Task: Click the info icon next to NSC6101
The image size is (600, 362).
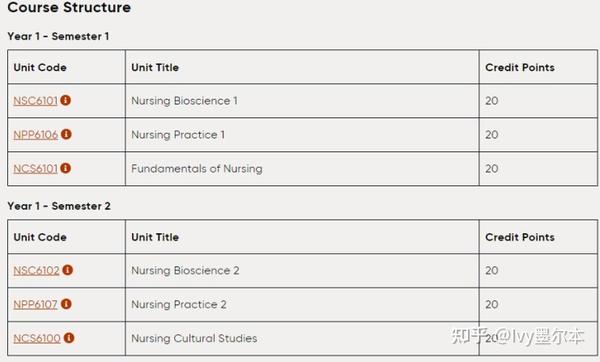Action: click(x=65, y=100)
